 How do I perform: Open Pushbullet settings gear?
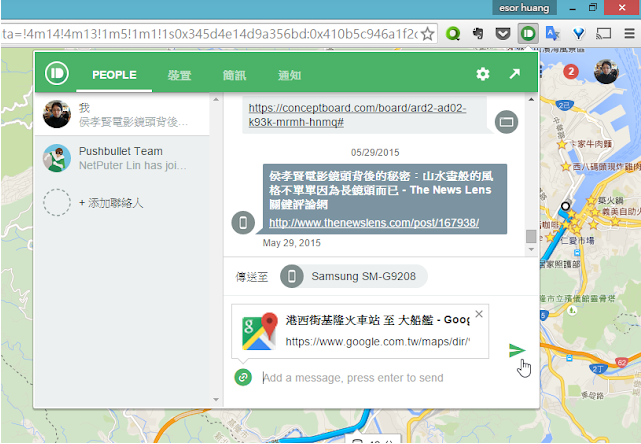[483, 74]
